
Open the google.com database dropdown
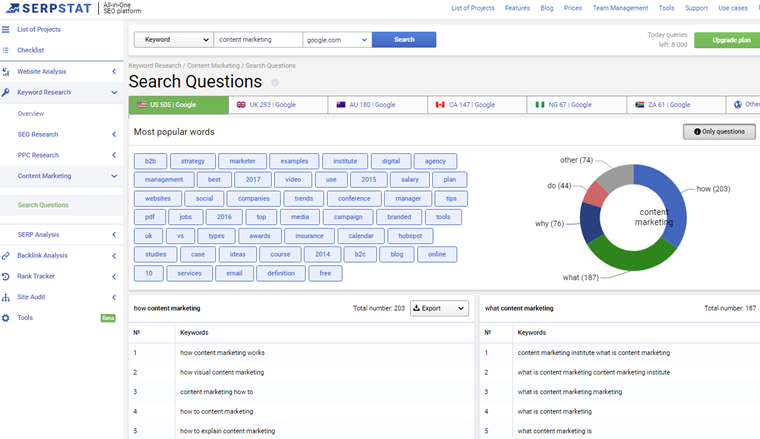coord(336,40)
